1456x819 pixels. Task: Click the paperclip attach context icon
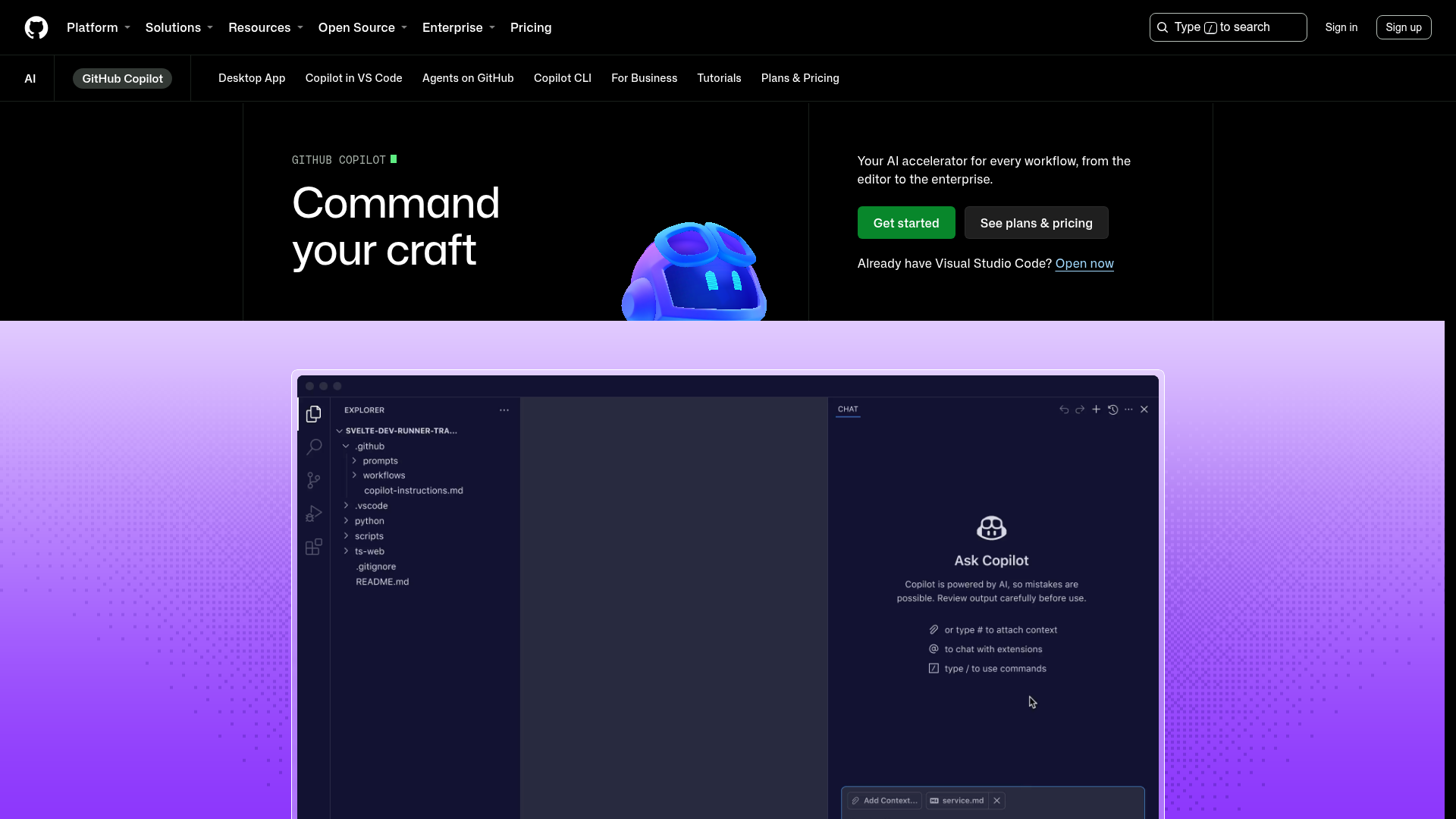coord(934,629)
